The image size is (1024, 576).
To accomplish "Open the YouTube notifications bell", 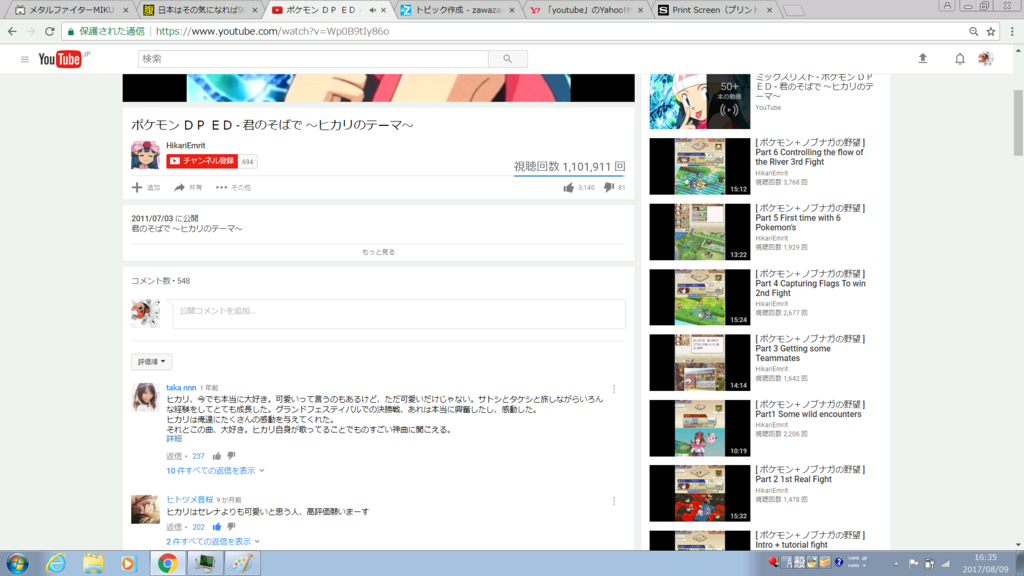I will (959, 59).
